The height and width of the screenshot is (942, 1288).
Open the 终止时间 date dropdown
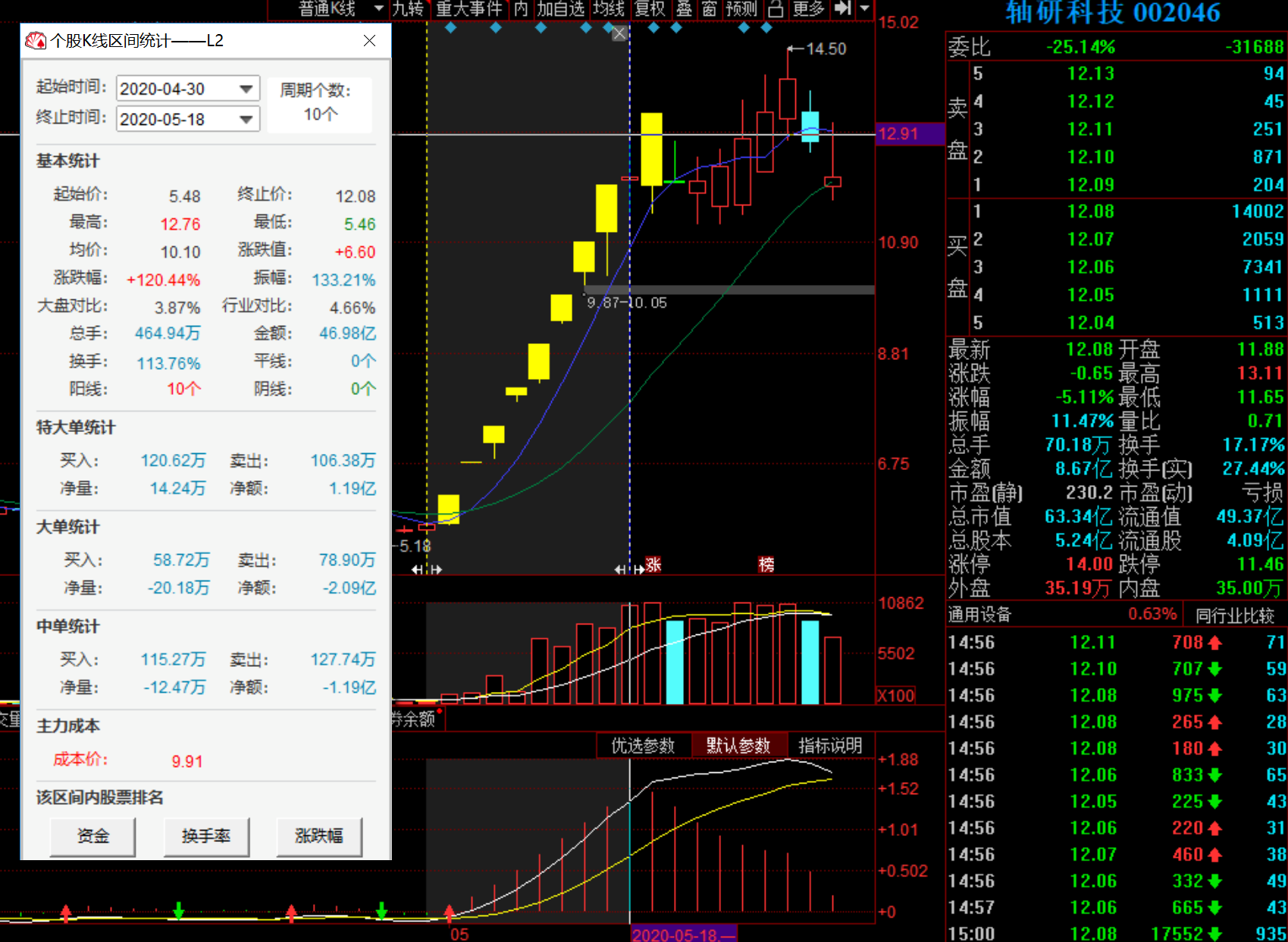246,119
